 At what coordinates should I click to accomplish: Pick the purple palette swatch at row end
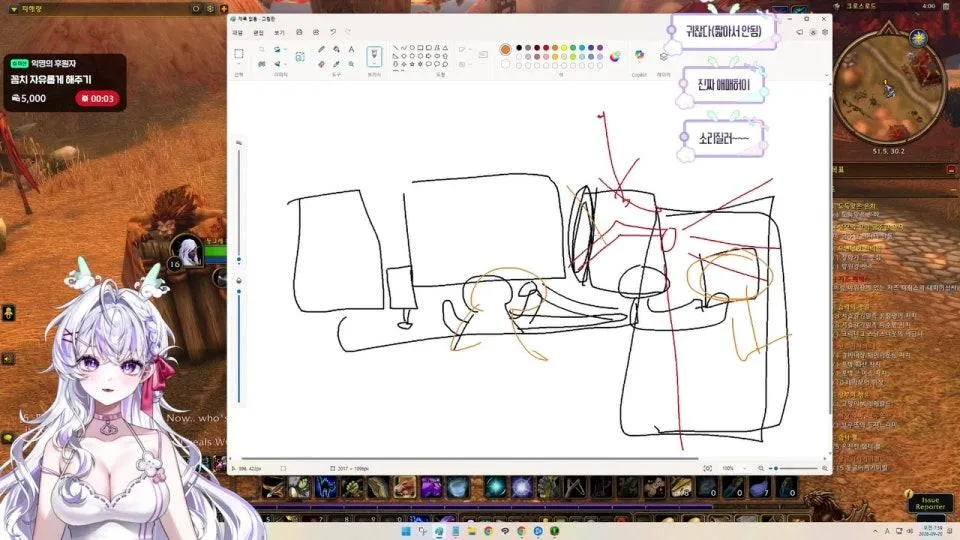[x=600, y=48]
